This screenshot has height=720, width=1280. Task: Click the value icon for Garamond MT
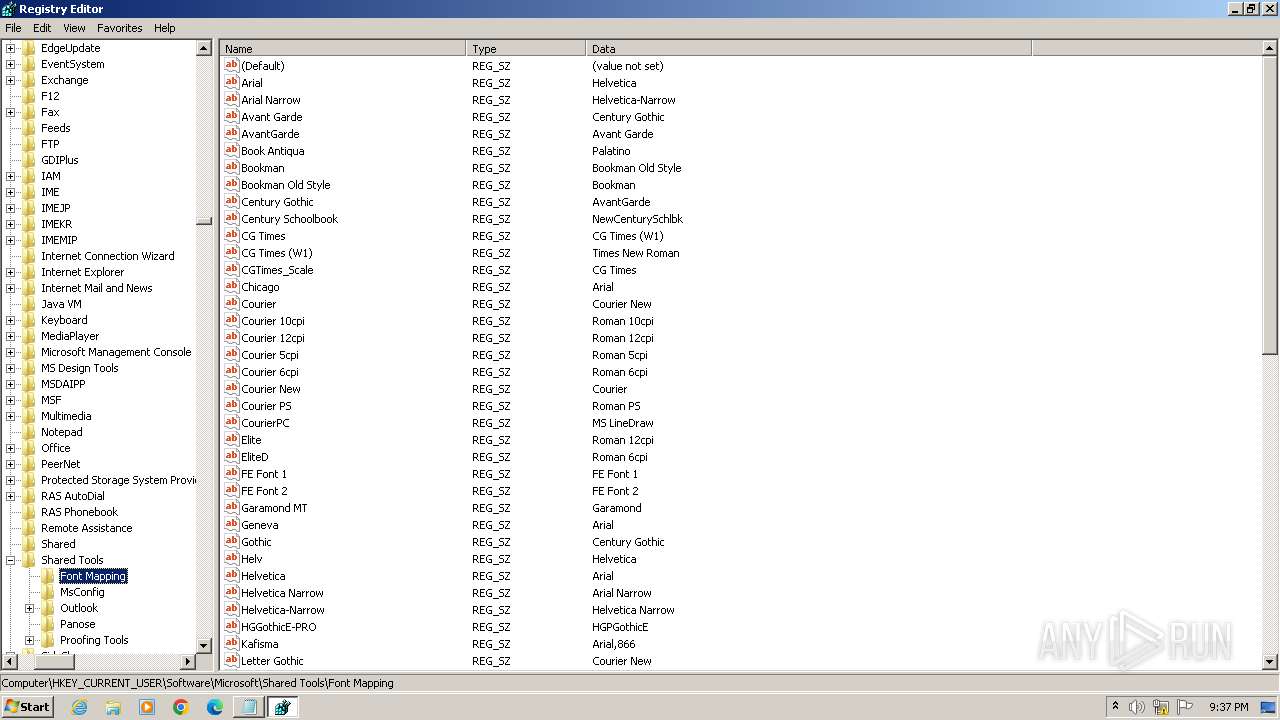coord(231,508)
